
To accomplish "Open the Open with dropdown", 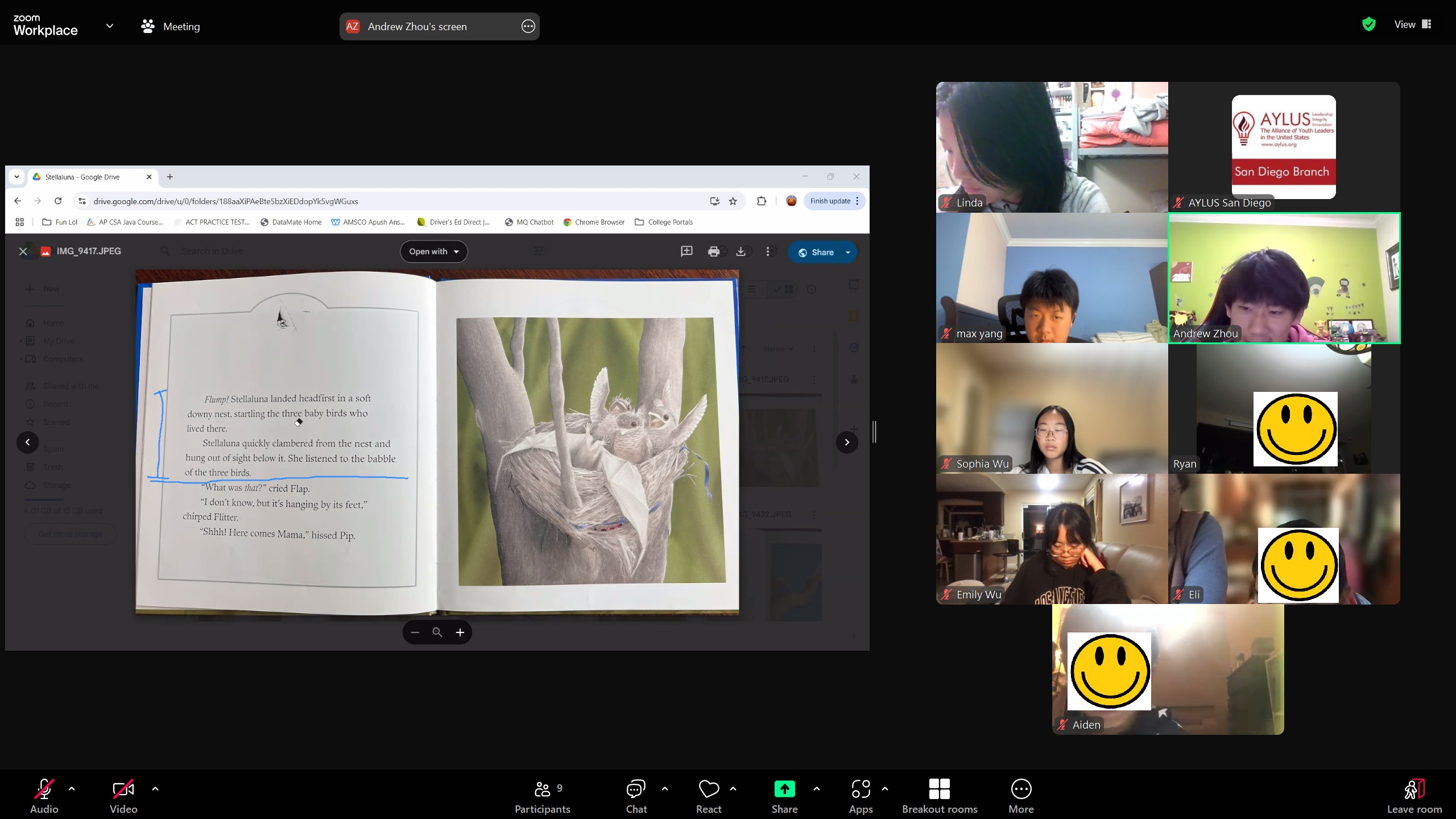I will coord(434,251).
